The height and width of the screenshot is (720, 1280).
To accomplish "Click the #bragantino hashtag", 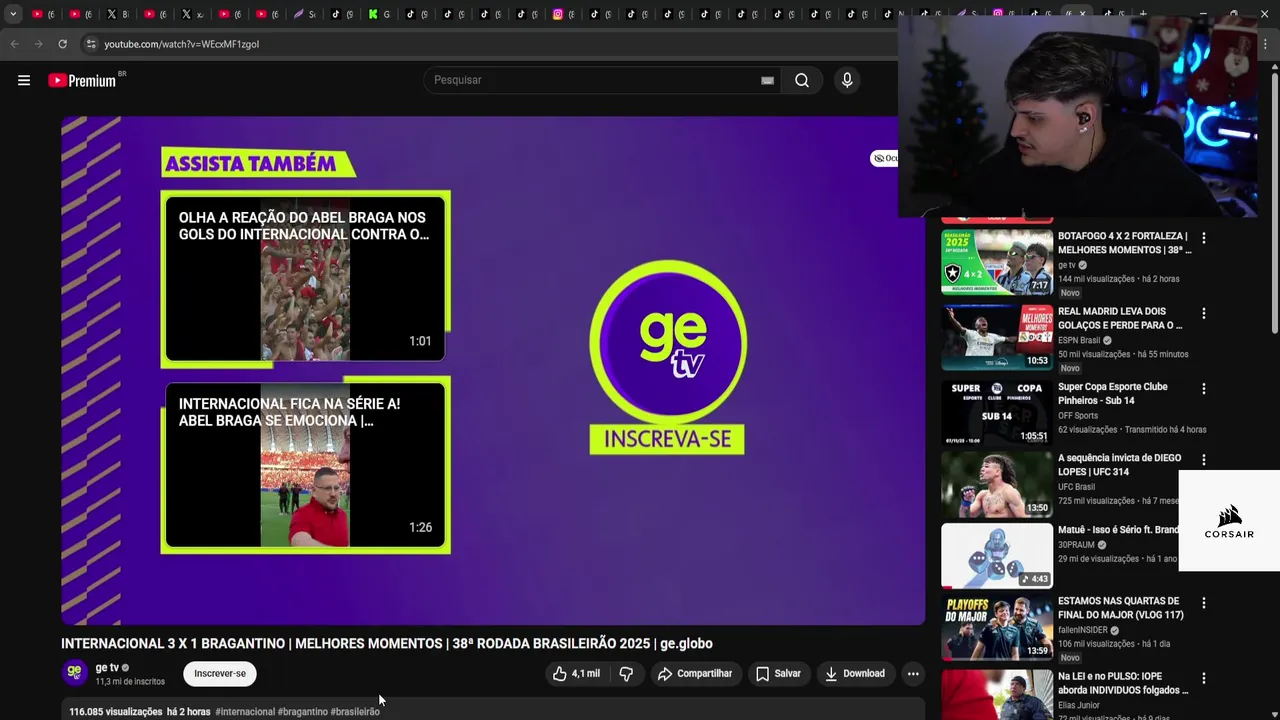I will coord(303,712).
